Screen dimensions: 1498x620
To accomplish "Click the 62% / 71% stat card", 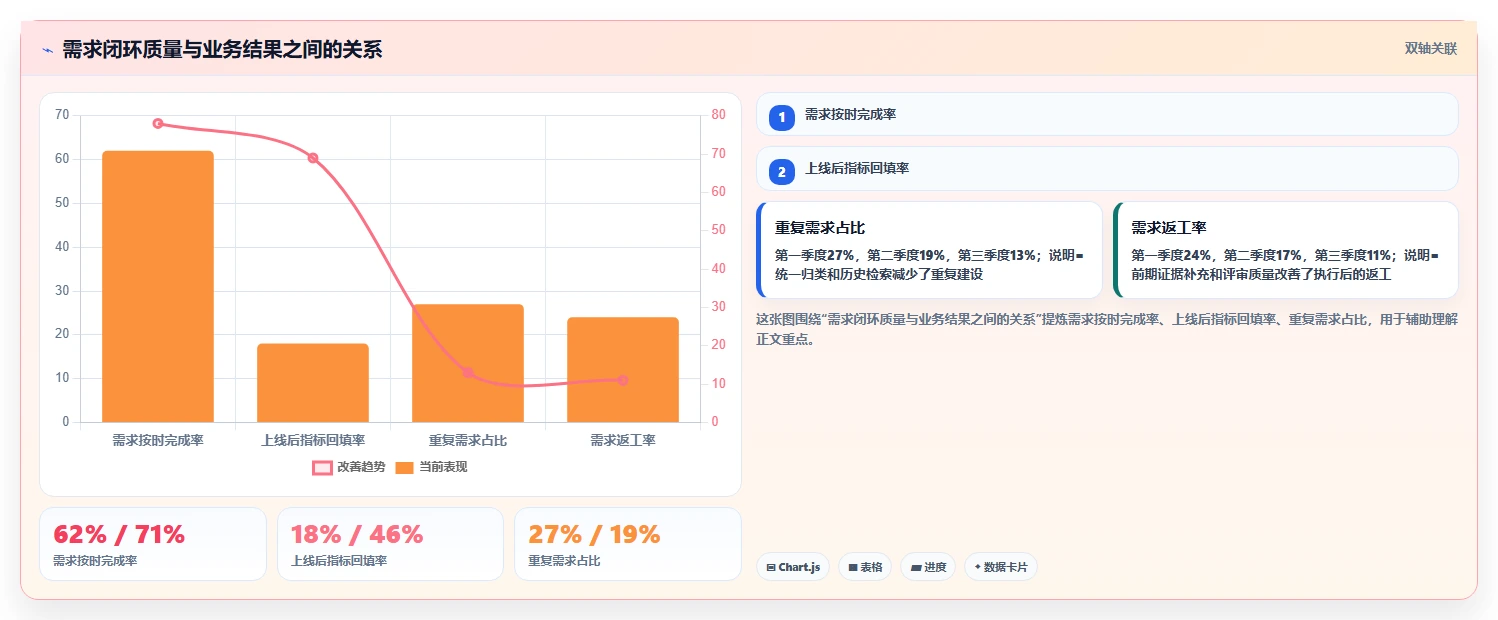I will [153, 544].
